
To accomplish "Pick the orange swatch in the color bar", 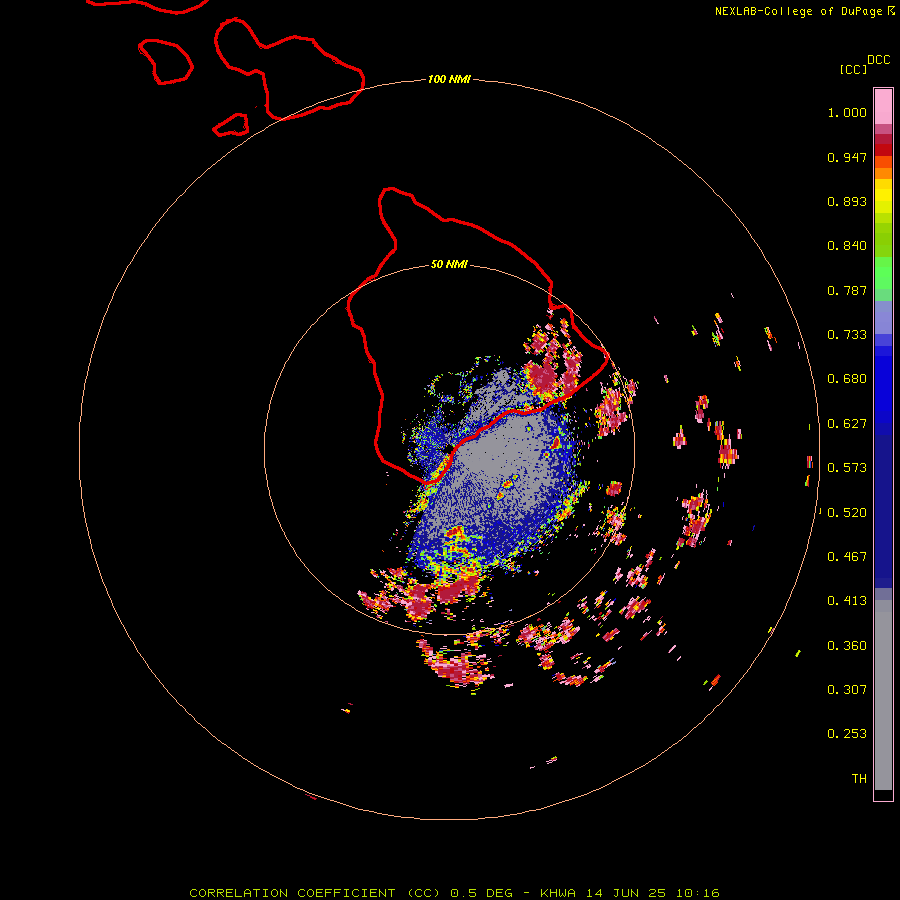I will click(883, 173).
